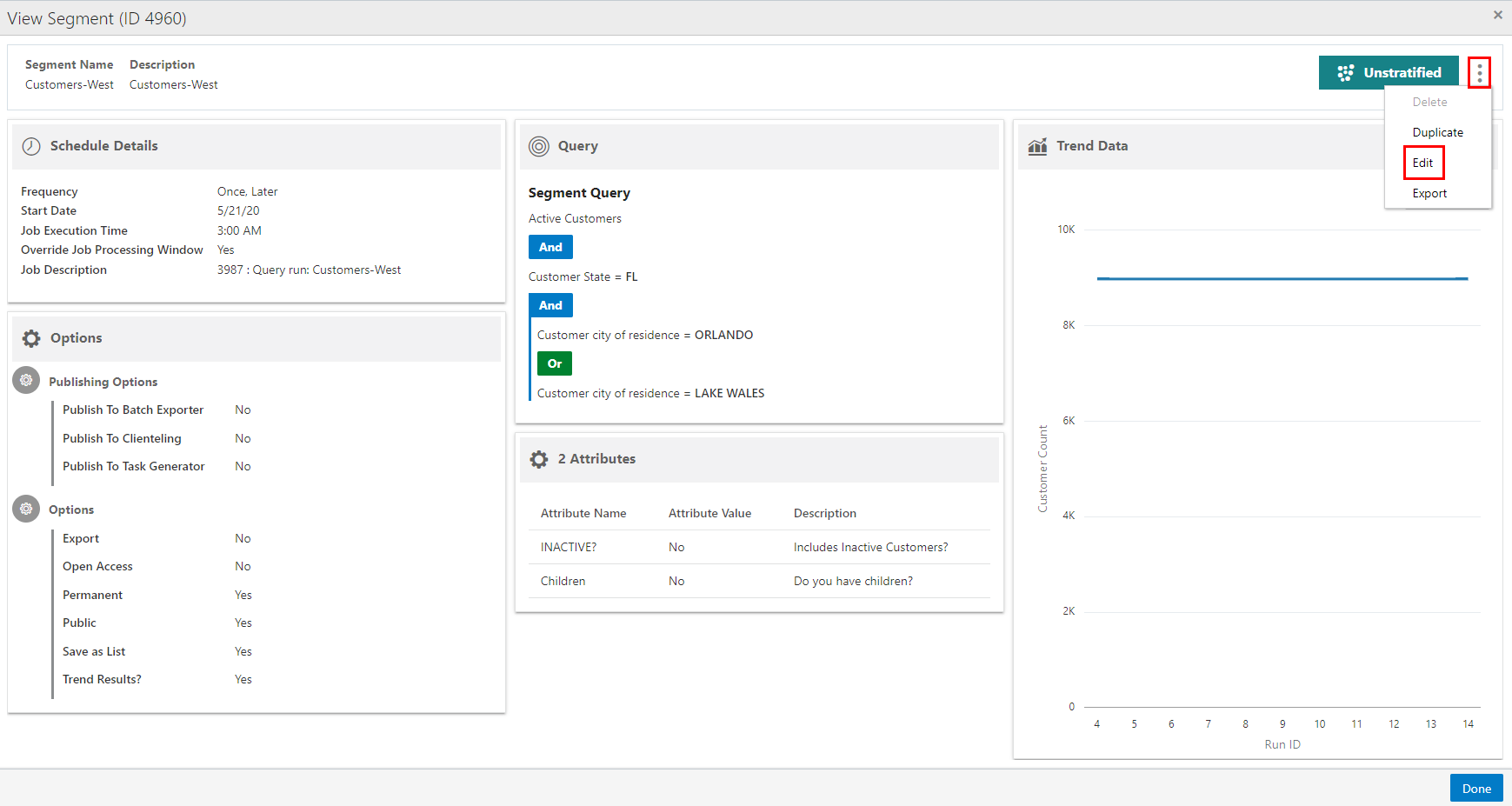This screenshot has height=806, width=1512.
Task: Click the Open Access option label
Action: (97, 566)
